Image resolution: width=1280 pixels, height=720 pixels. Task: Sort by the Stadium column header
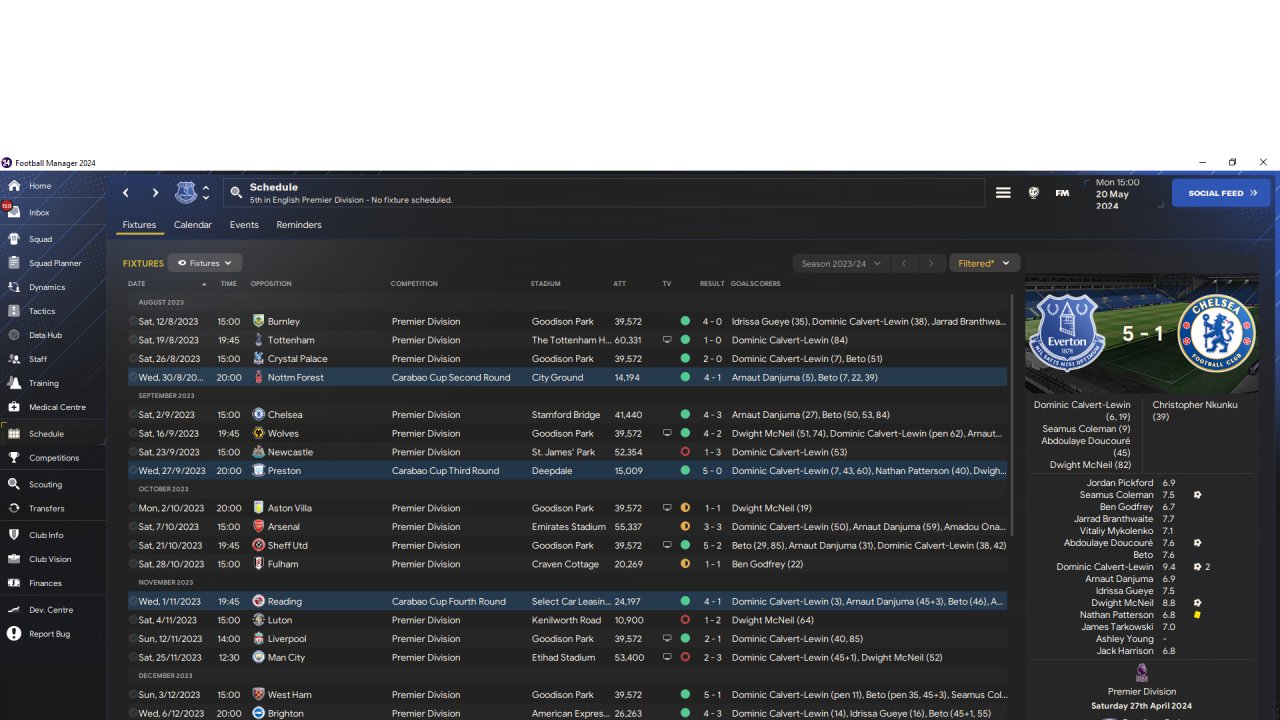[x=545, y=284]
